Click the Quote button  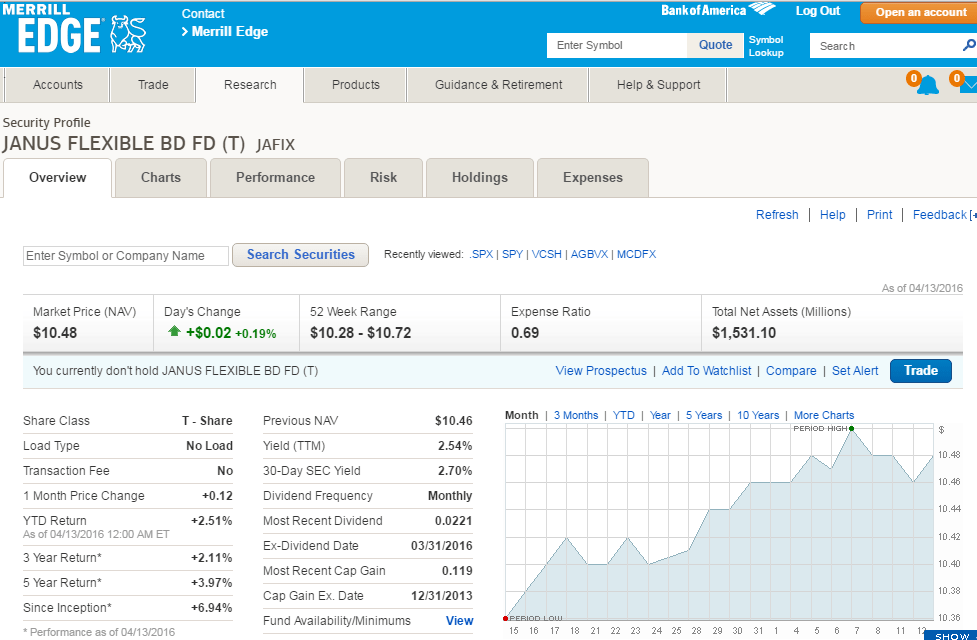715,45
